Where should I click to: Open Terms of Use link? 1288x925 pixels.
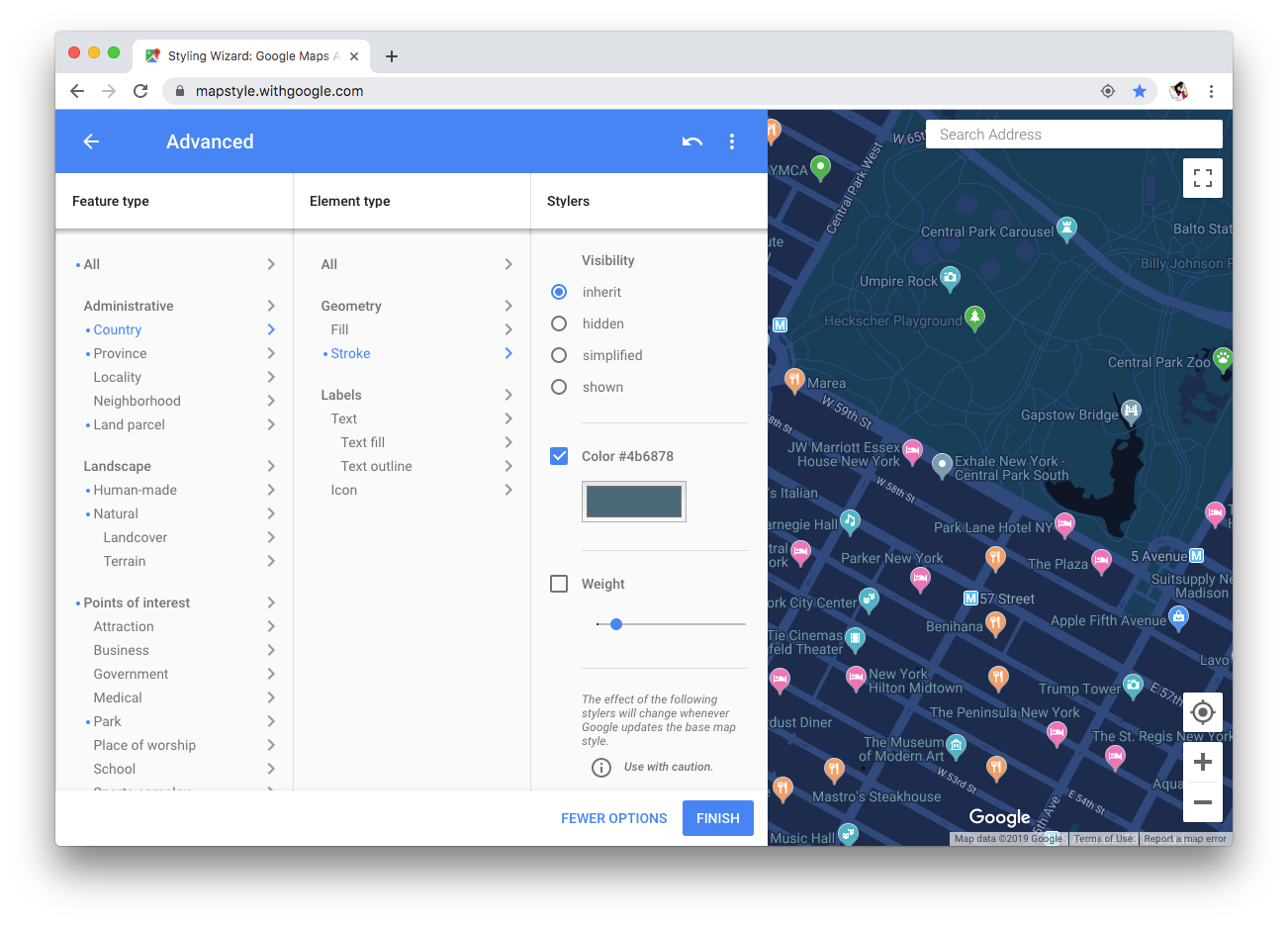pyautogui.click(x=1103, y=839)
